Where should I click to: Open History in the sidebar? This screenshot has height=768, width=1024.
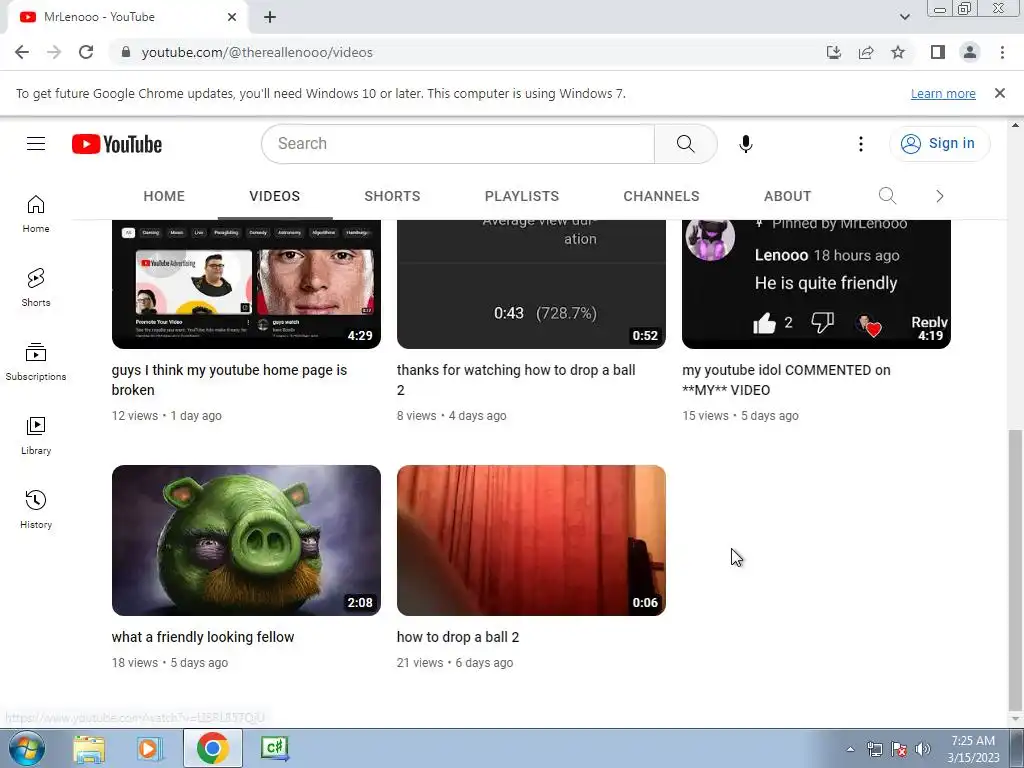[x=36, y=509]
